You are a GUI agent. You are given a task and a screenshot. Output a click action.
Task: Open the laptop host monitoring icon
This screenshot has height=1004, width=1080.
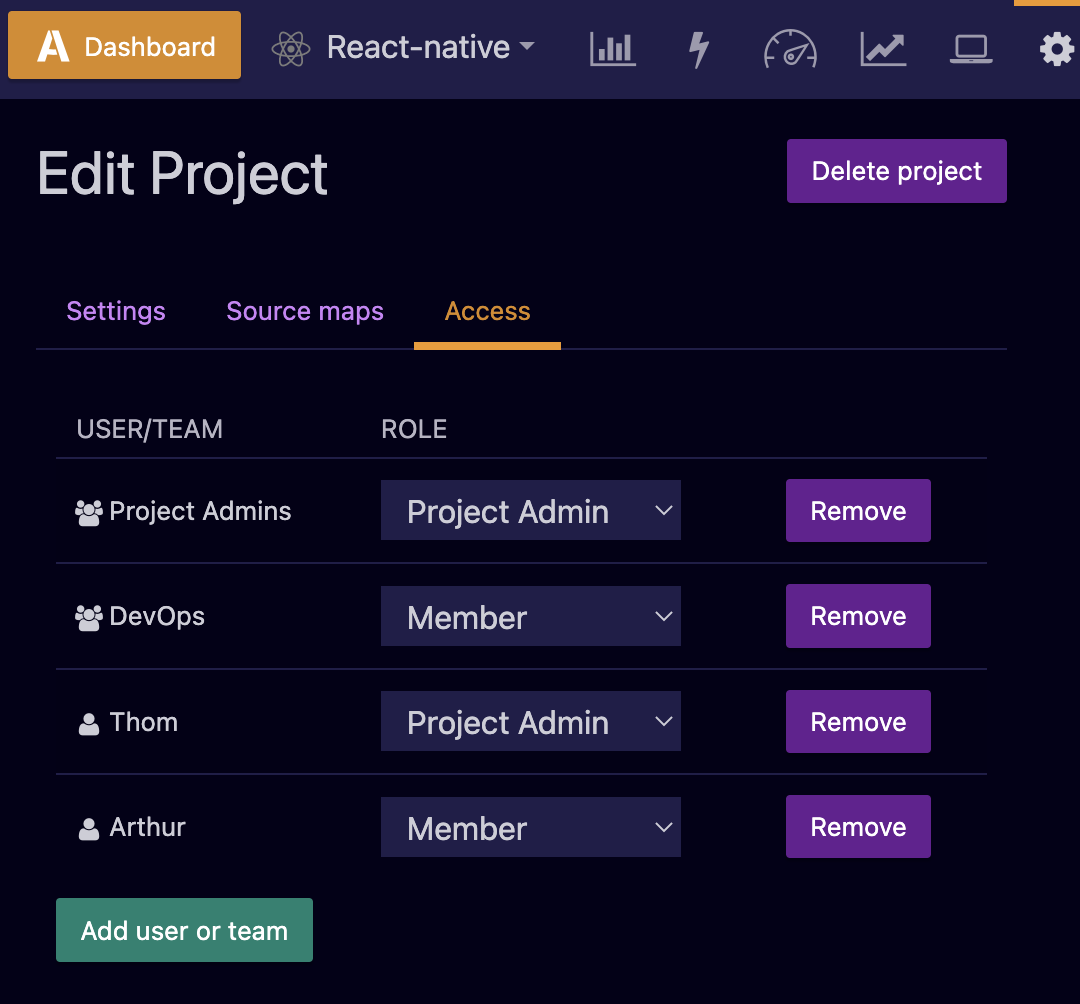[970, 50]
